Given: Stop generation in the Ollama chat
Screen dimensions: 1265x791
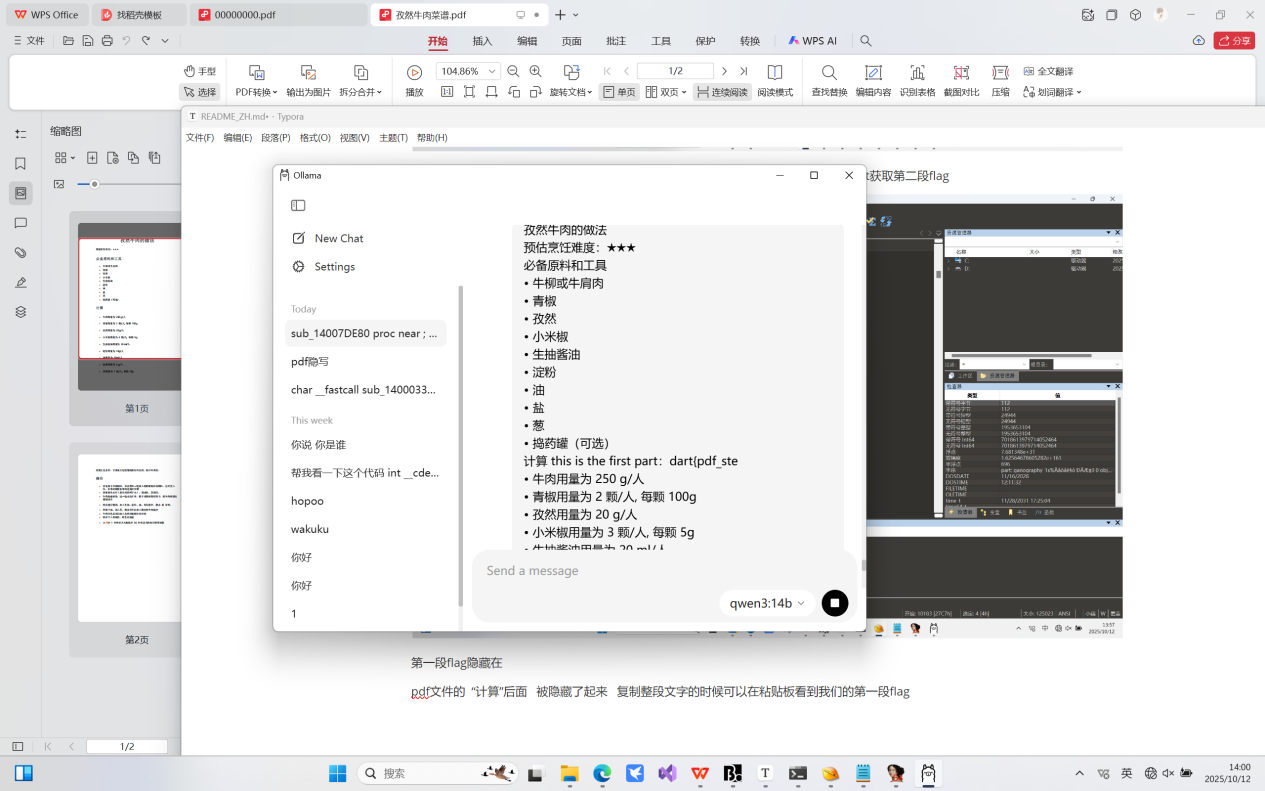Looking at the screenshot, I should click(x=834, y=603).
